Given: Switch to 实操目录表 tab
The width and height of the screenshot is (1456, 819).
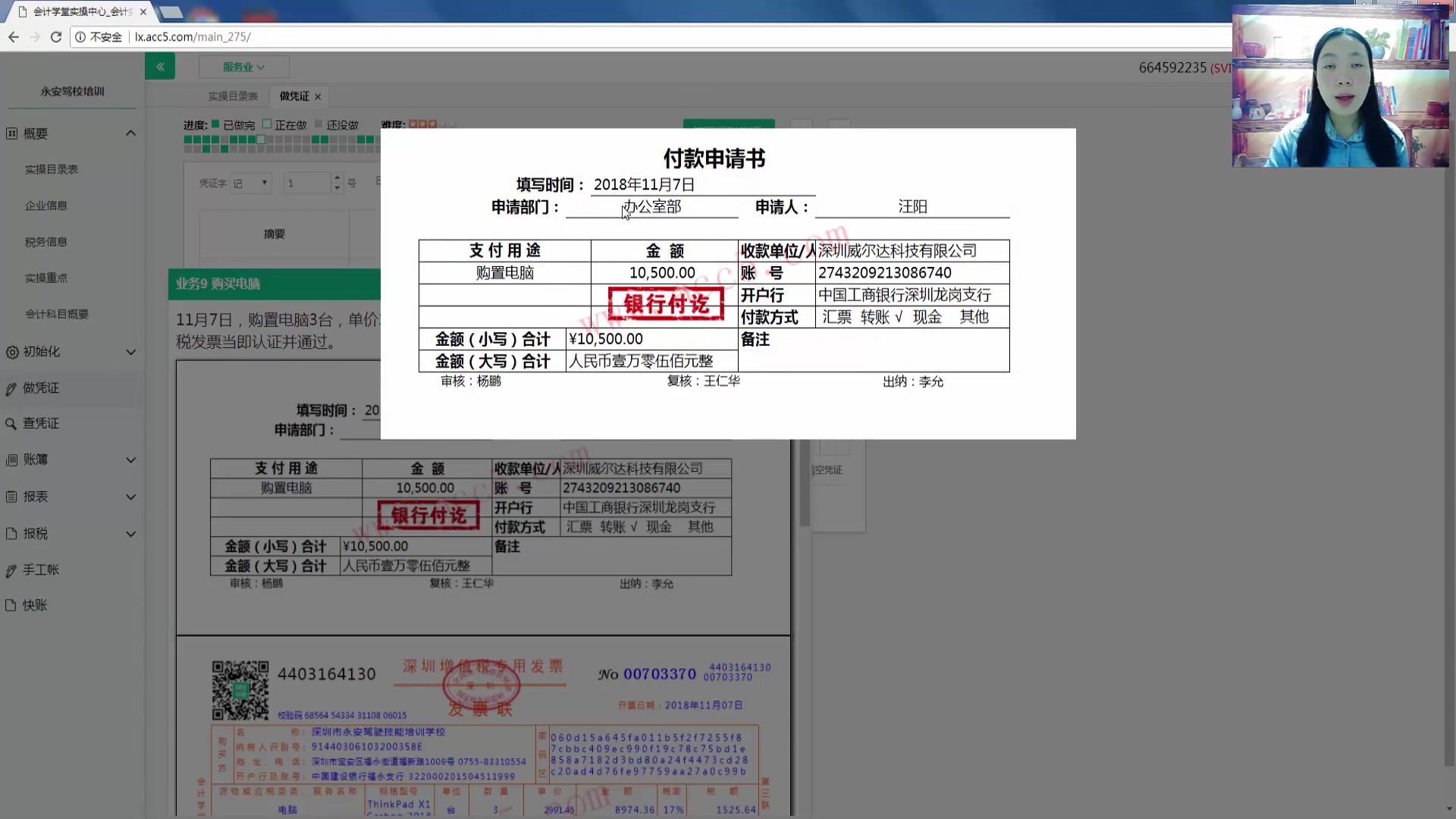Looking at the screenshot, I should (233, 96).
